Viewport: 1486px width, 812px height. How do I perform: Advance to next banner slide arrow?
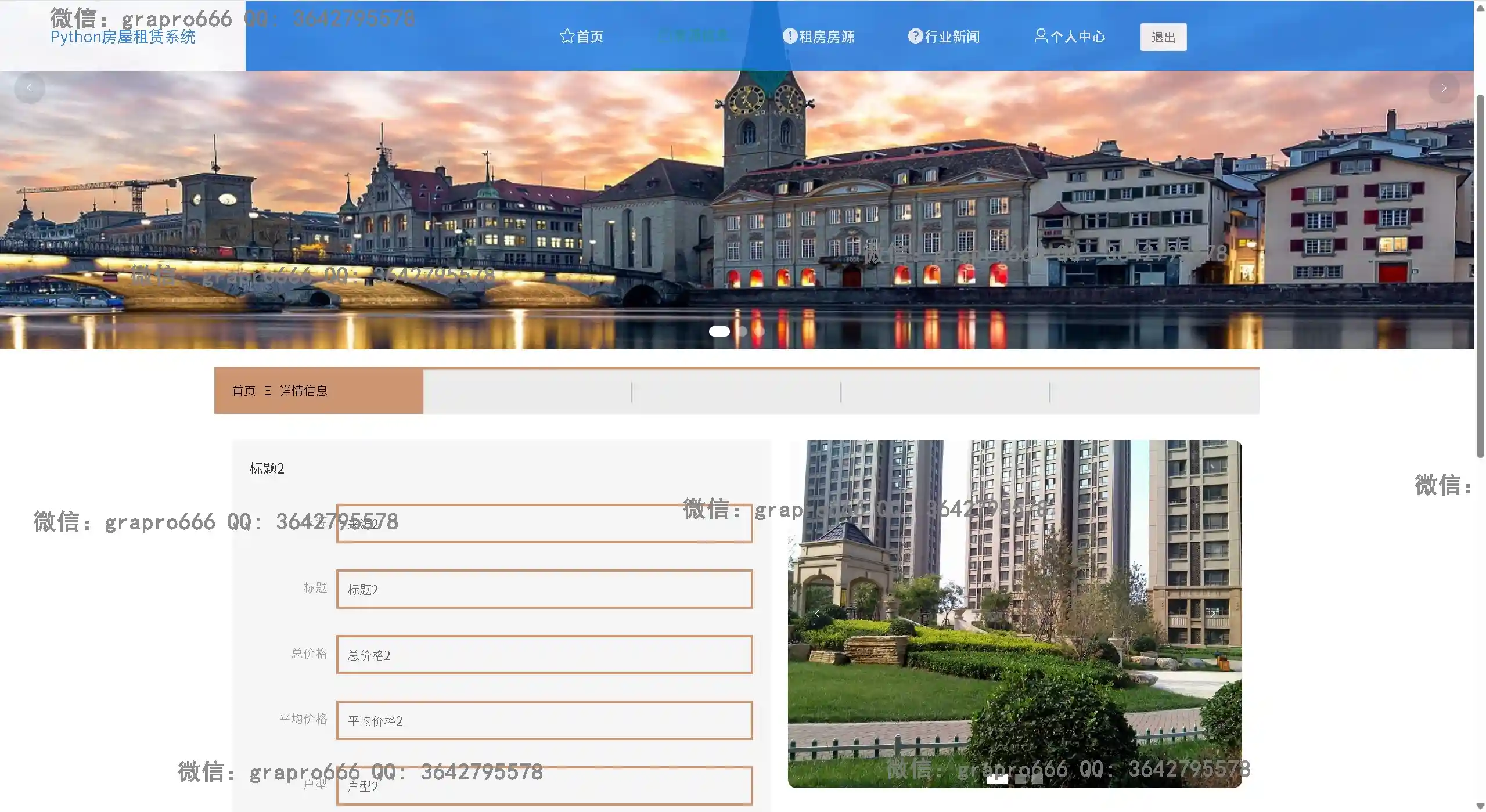(x=1444, y=88)
